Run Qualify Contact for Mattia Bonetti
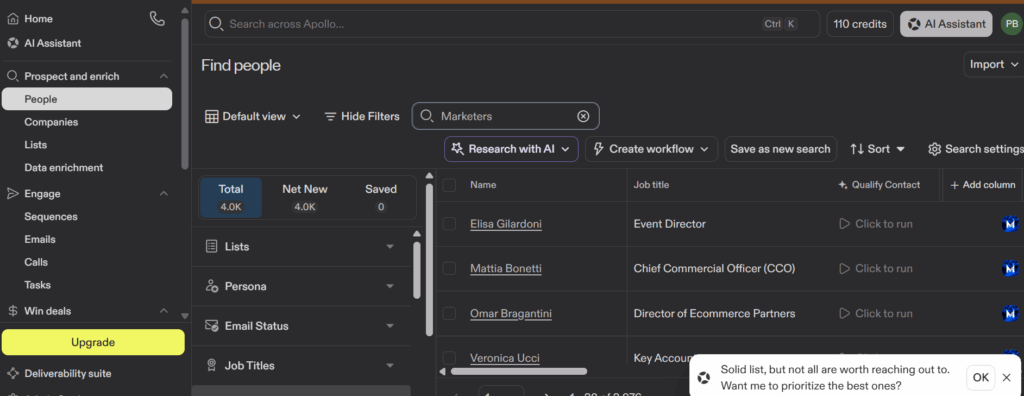This screenshot has height=396, width=1024. tap(876, 269)
